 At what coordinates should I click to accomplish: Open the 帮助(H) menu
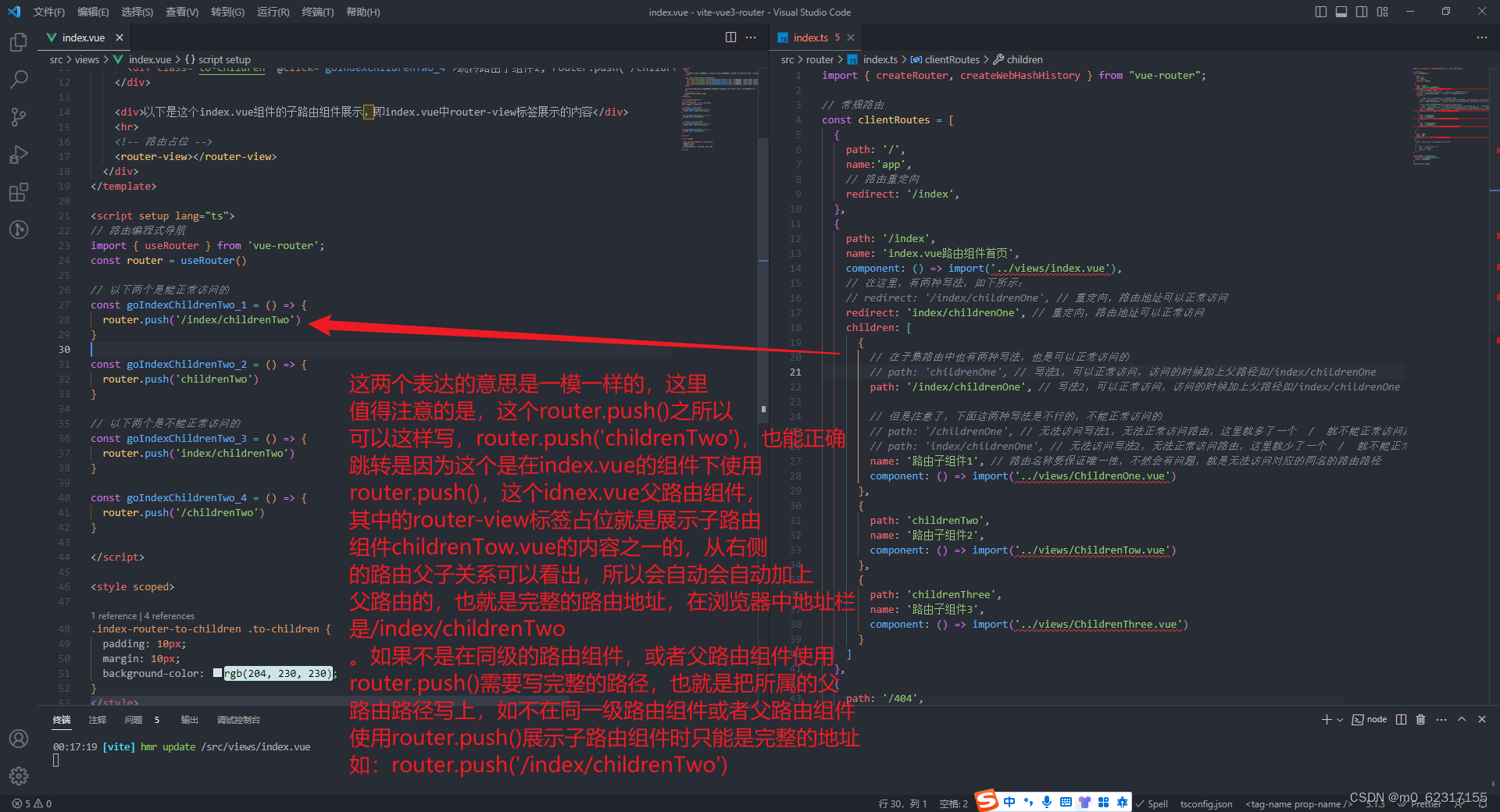(x=363, y=12)
